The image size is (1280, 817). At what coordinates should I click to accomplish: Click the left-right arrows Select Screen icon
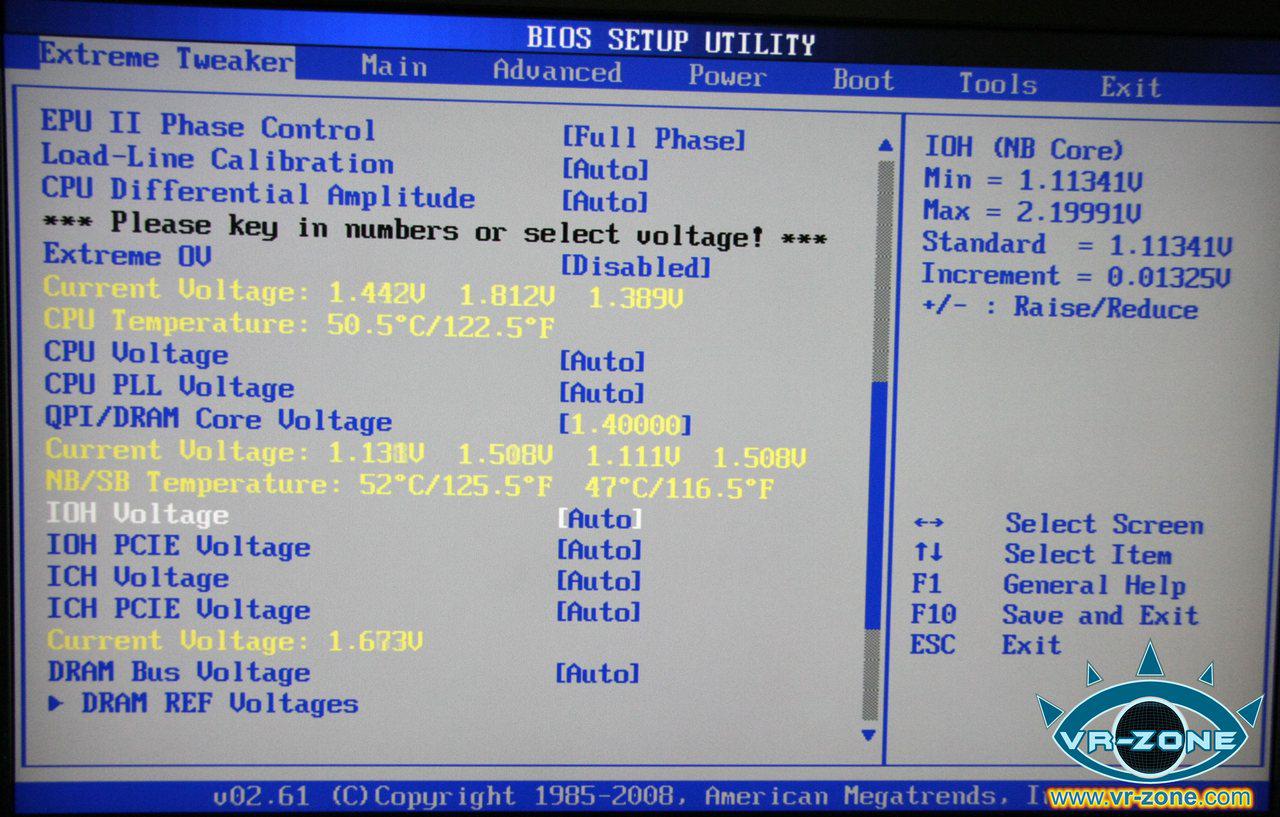click(x=928, y=523)
